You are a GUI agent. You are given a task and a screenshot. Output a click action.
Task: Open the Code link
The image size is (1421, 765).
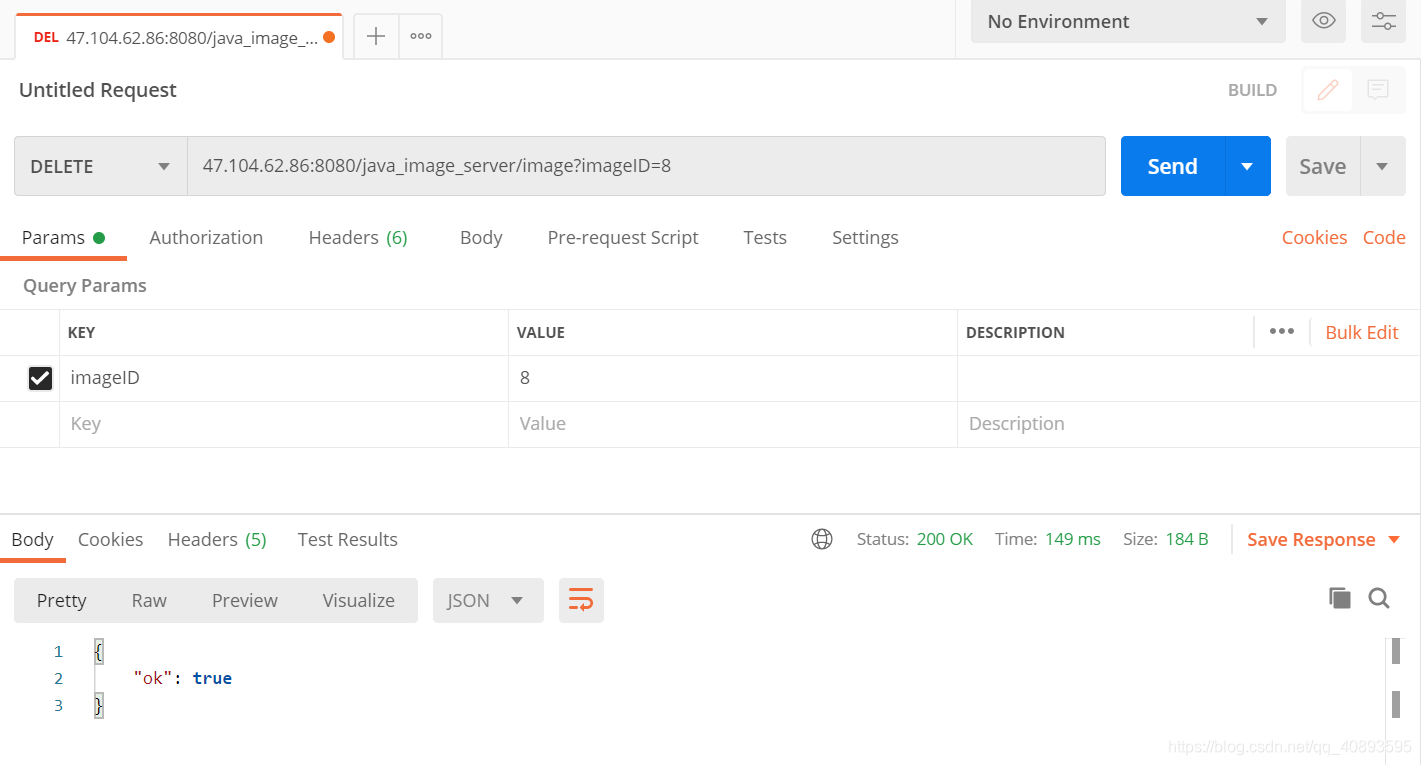click(1384, 237)
